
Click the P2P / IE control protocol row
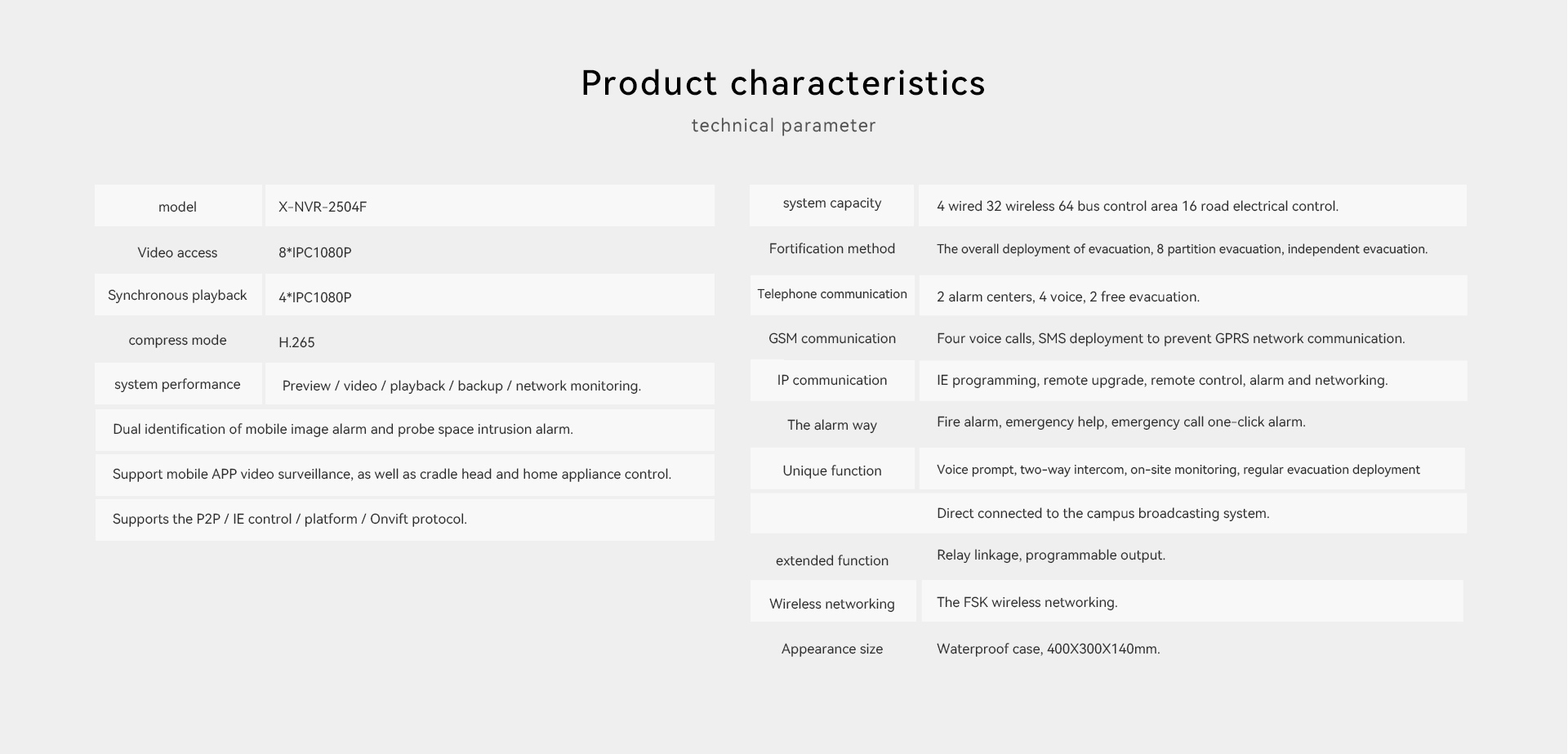pos(405,520)
